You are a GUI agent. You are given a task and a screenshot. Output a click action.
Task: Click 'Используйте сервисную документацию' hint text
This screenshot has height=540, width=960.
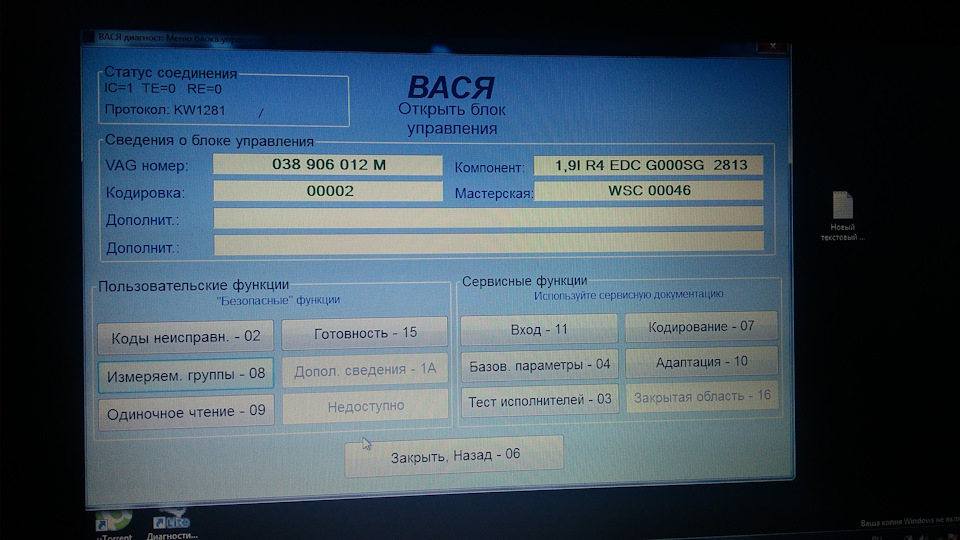pyautogui.click(x=628, y=294)
